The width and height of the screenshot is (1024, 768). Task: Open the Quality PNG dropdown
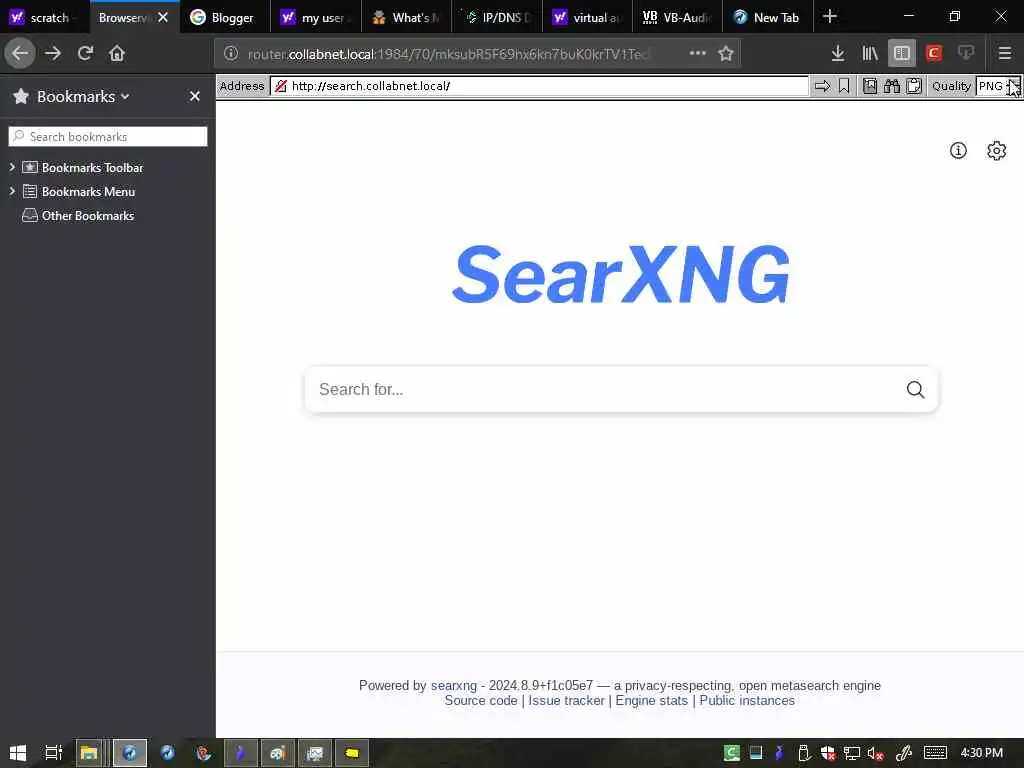(x=998, y=86)
